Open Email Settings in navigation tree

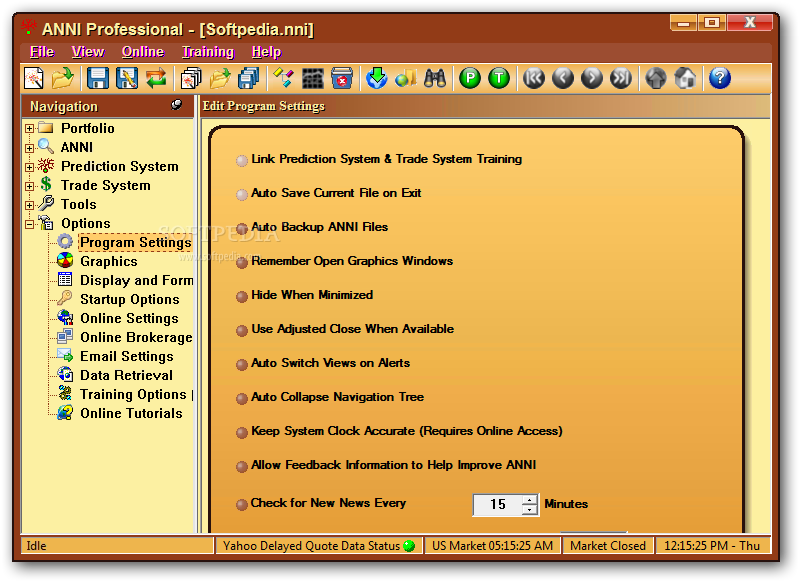(127, 356)
